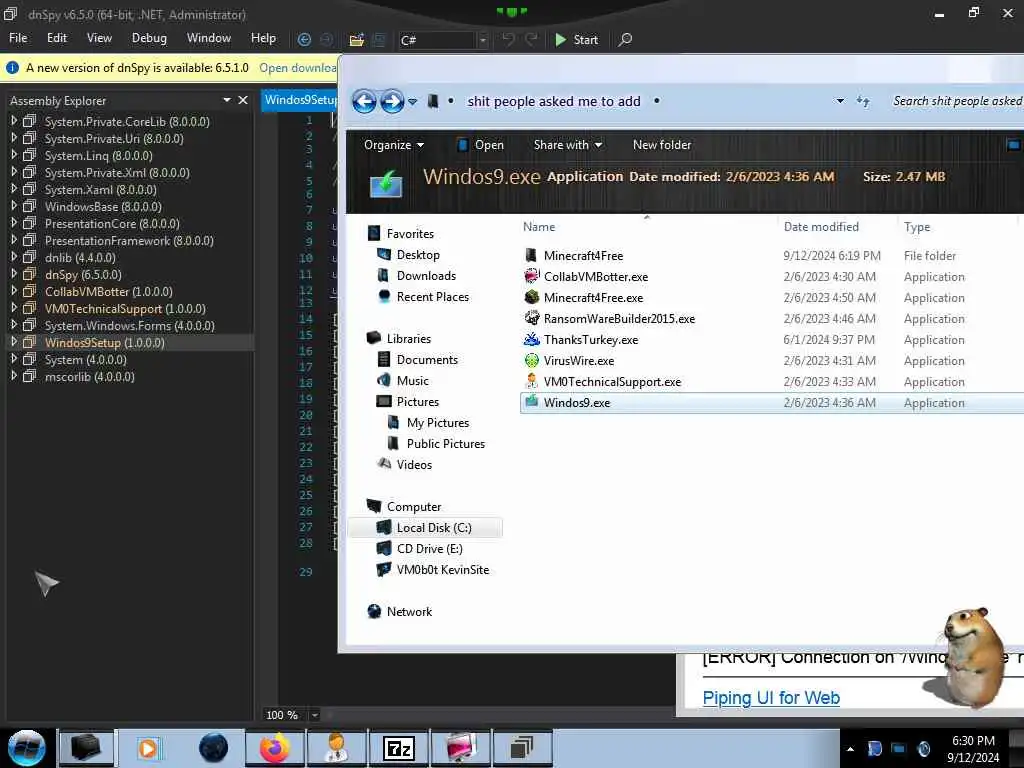Click the Windows Start orb
1024x768 pixels.
click(x=26, y=748)
